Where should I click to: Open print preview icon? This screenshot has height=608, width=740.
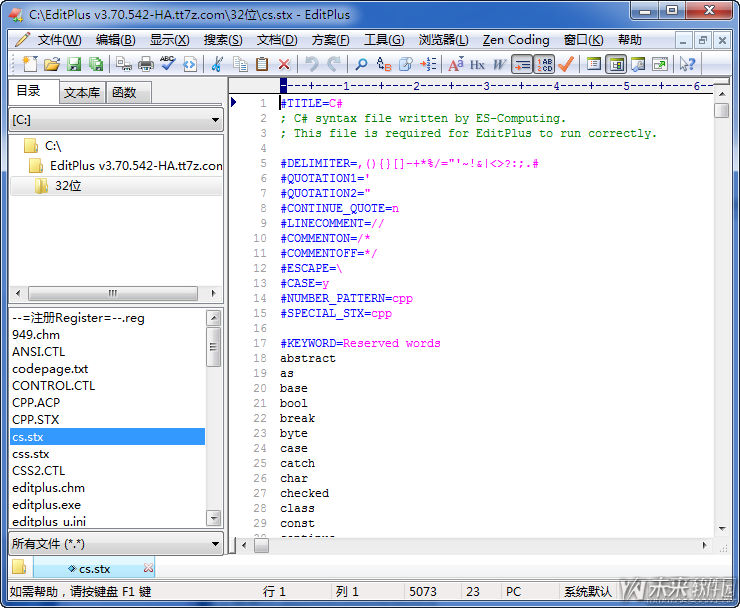[124, 64]
